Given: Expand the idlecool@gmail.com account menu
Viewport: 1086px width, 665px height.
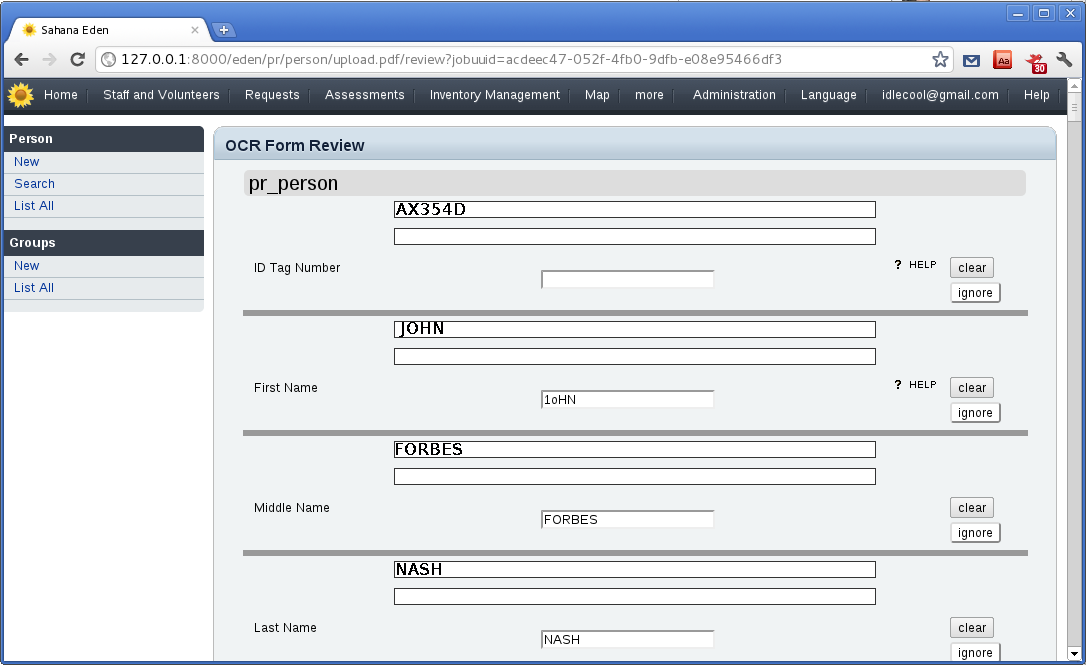Looking at the screenshot, I should (940, 95).
